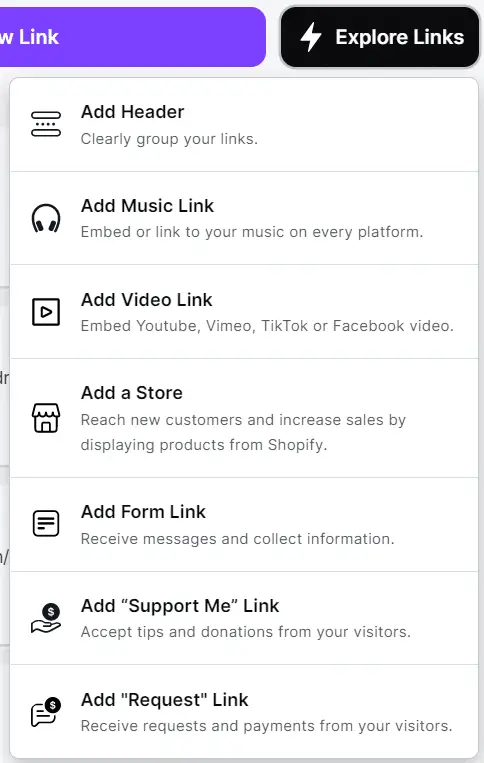Click the purple New Link button

click(132, 37)
